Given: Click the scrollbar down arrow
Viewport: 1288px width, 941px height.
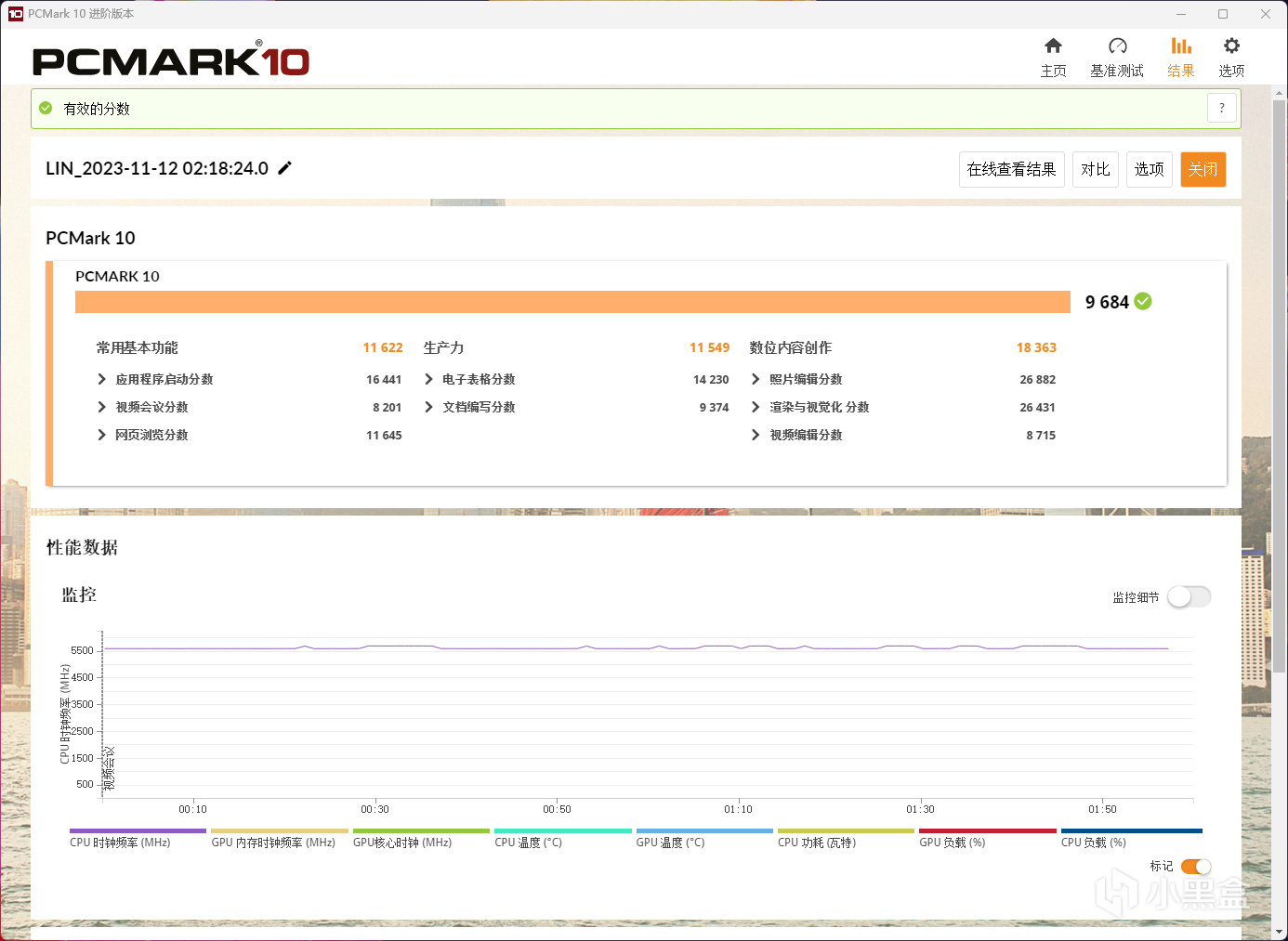Looking at the screenshot, I should 1280,931.
